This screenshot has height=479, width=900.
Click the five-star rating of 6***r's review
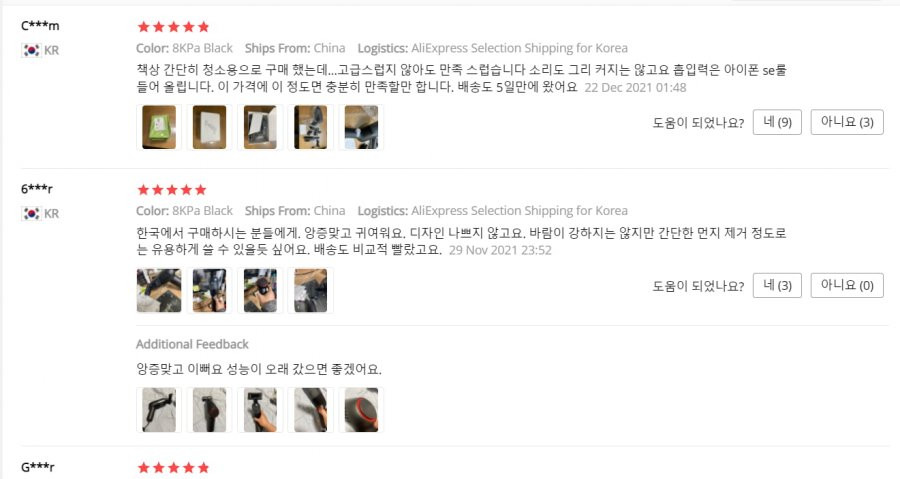pos(172,190)
